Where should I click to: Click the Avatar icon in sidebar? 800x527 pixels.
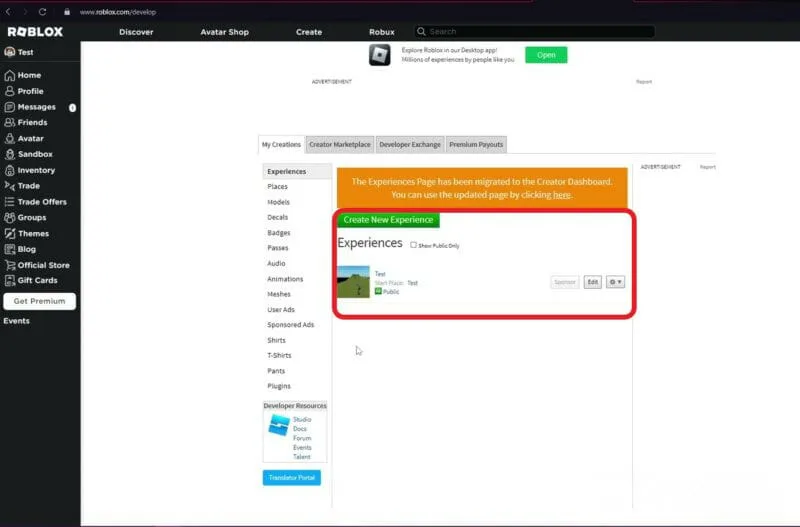pos(10,138)
